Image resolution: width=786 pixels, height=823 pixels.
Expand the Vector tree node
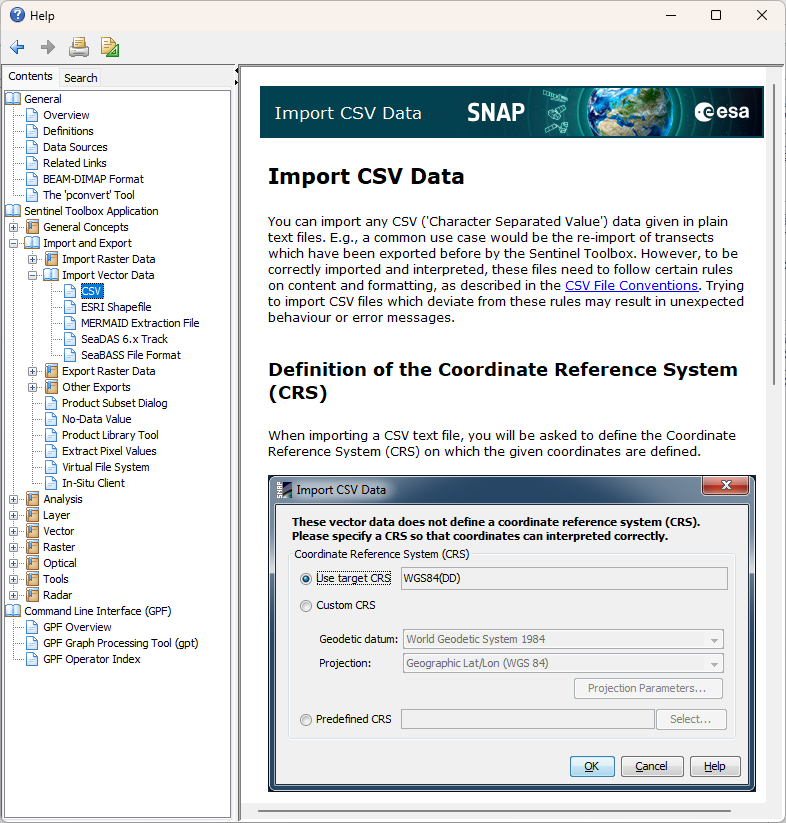pos(14,531)
